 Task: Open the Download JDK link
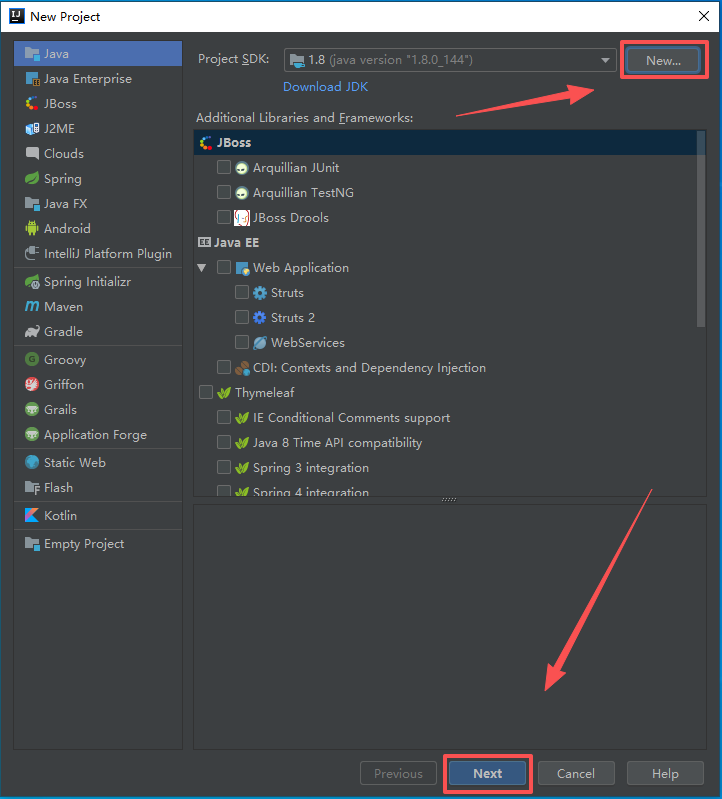coord(325,87)
